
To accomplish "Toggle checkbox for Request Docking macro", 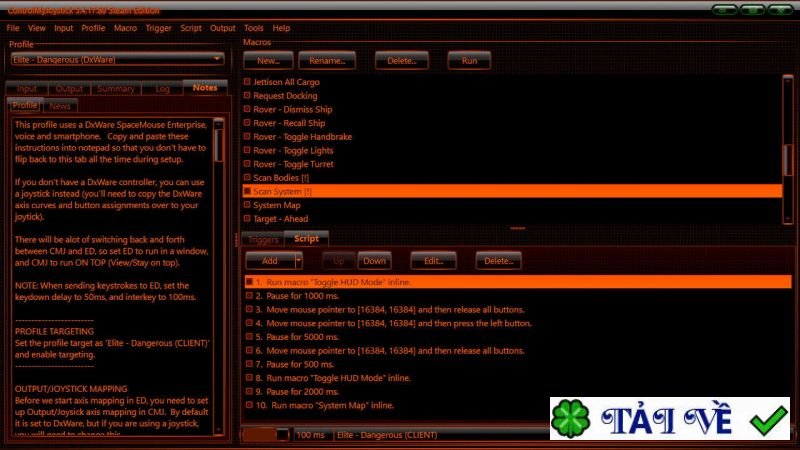I will [247, 95].
